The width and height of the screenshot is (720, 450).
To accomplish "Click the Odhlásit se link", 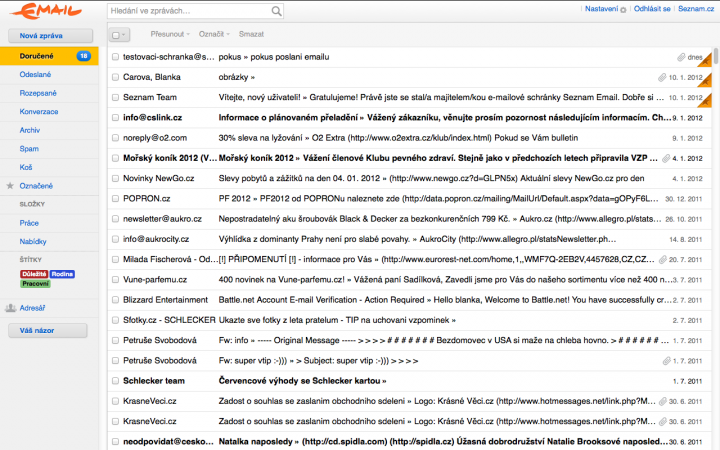I will coord(652,9).
